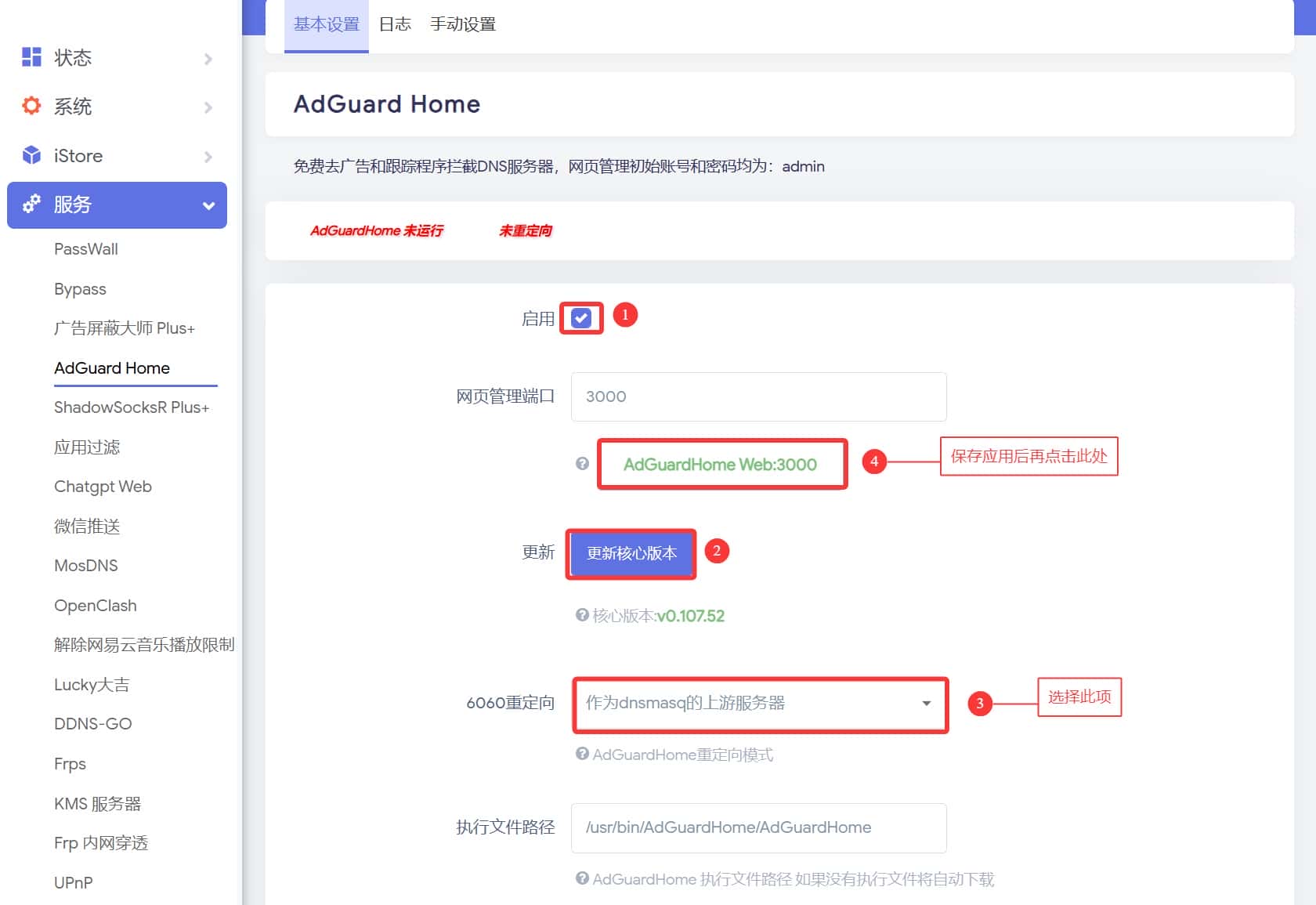1316x905 pixels.
Task: Open the AdGuardHome Web:3000 link
Action: (720, 465)
